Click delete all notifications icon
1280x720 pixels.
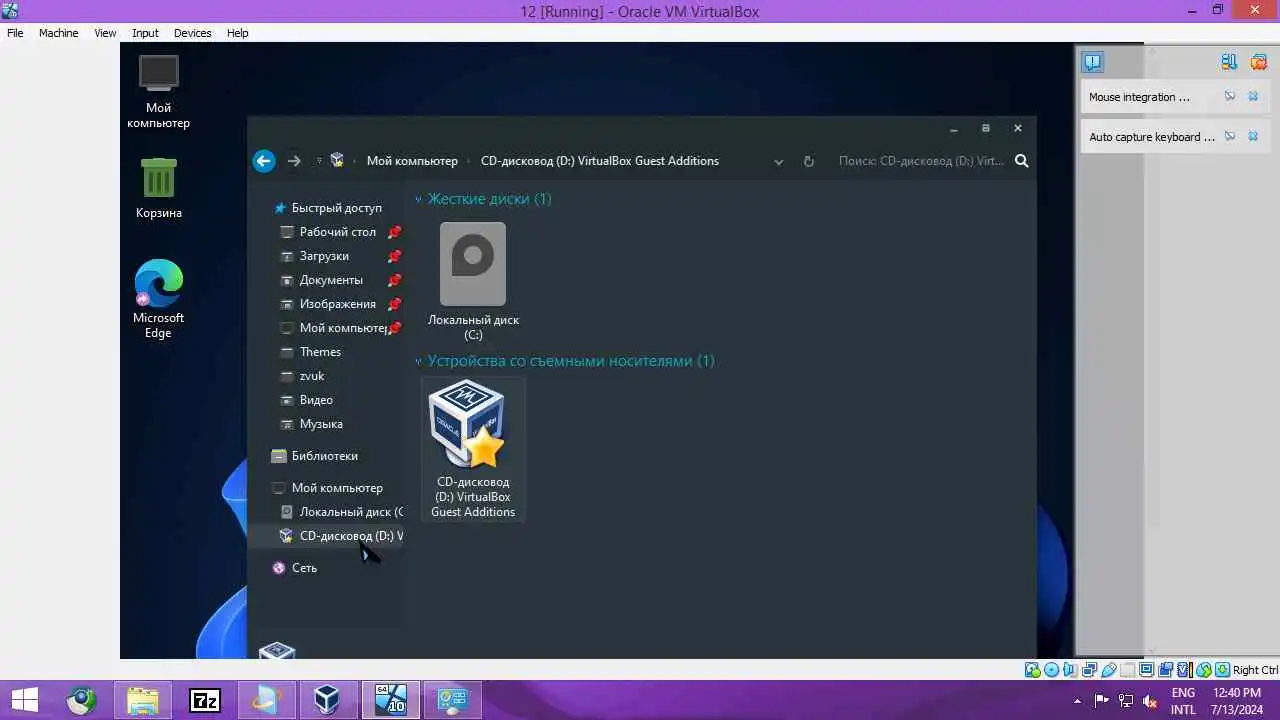coord(1258,62)
